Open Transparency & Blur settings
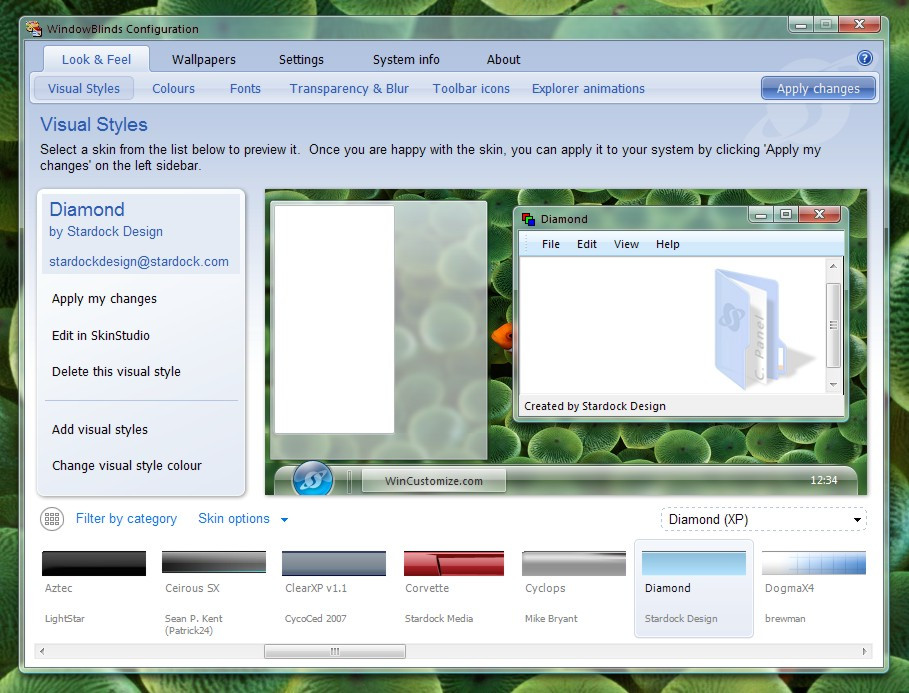This screenshot has height=693, width=909. [349, 88]
